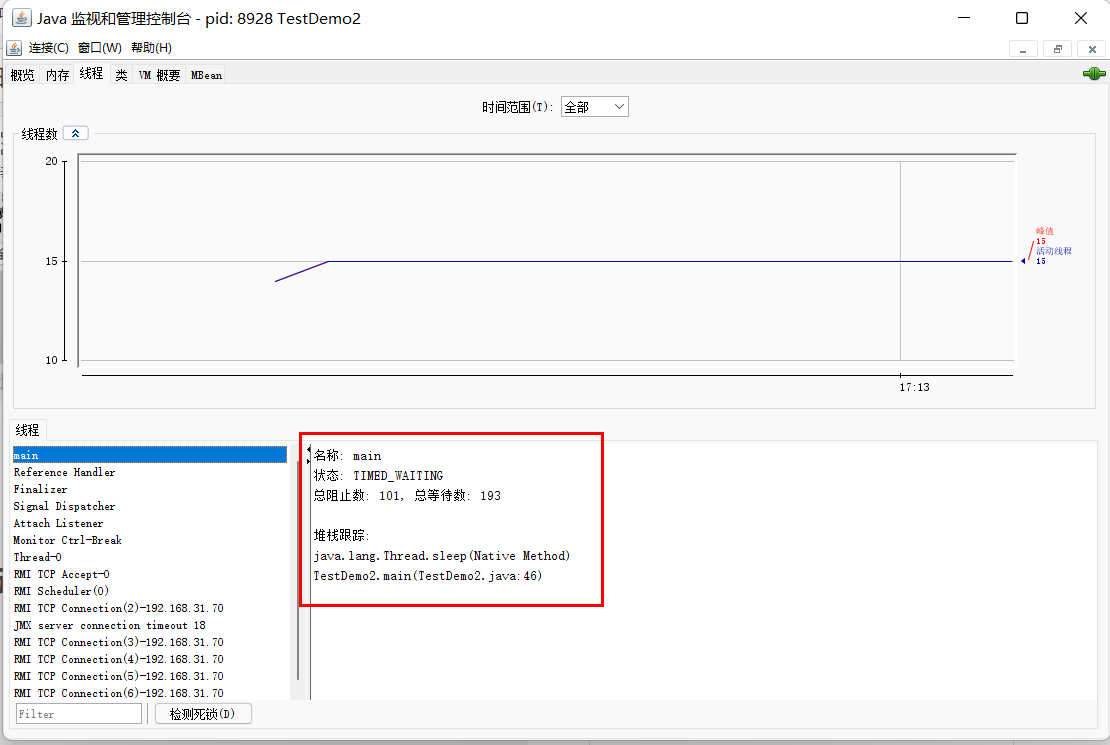This screenshot has width=1110, height=745.
Task: Click the lower 线程 panel tab
Action: point(28,430)
